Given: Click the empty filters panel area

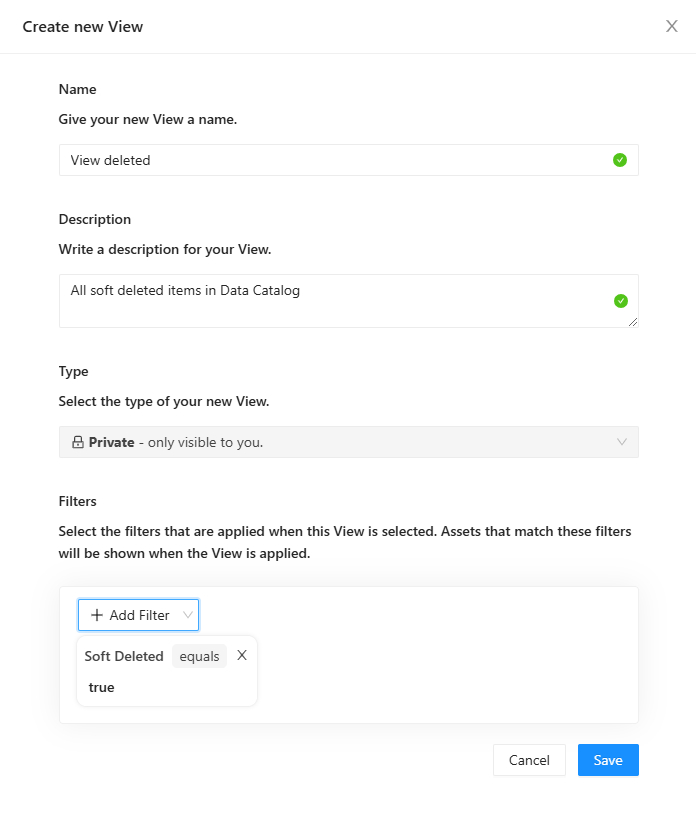Looking at the screenshot, I should (x=450, y=660).
